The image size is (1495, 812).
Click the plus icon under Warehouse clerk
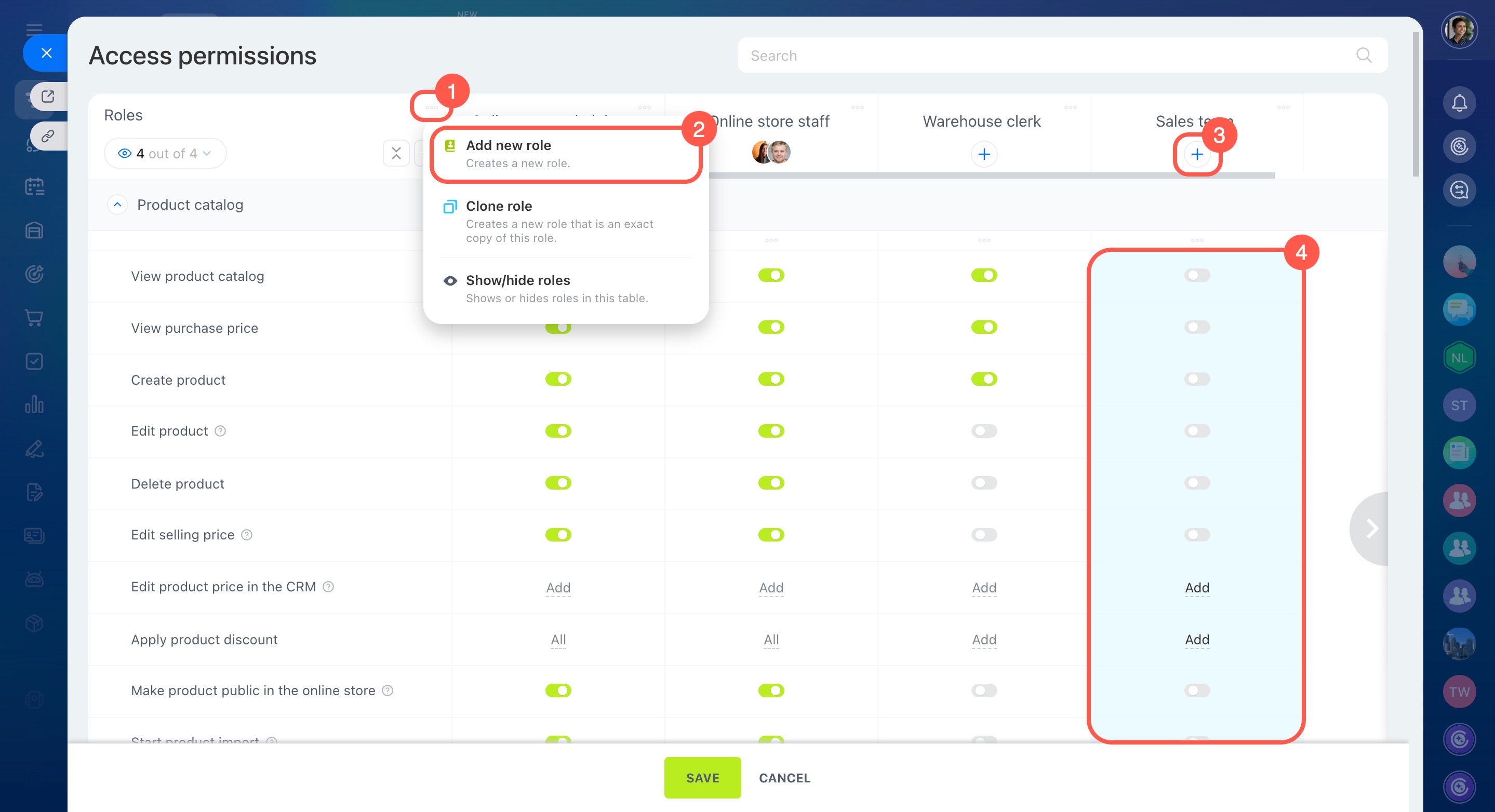(984, 154)
